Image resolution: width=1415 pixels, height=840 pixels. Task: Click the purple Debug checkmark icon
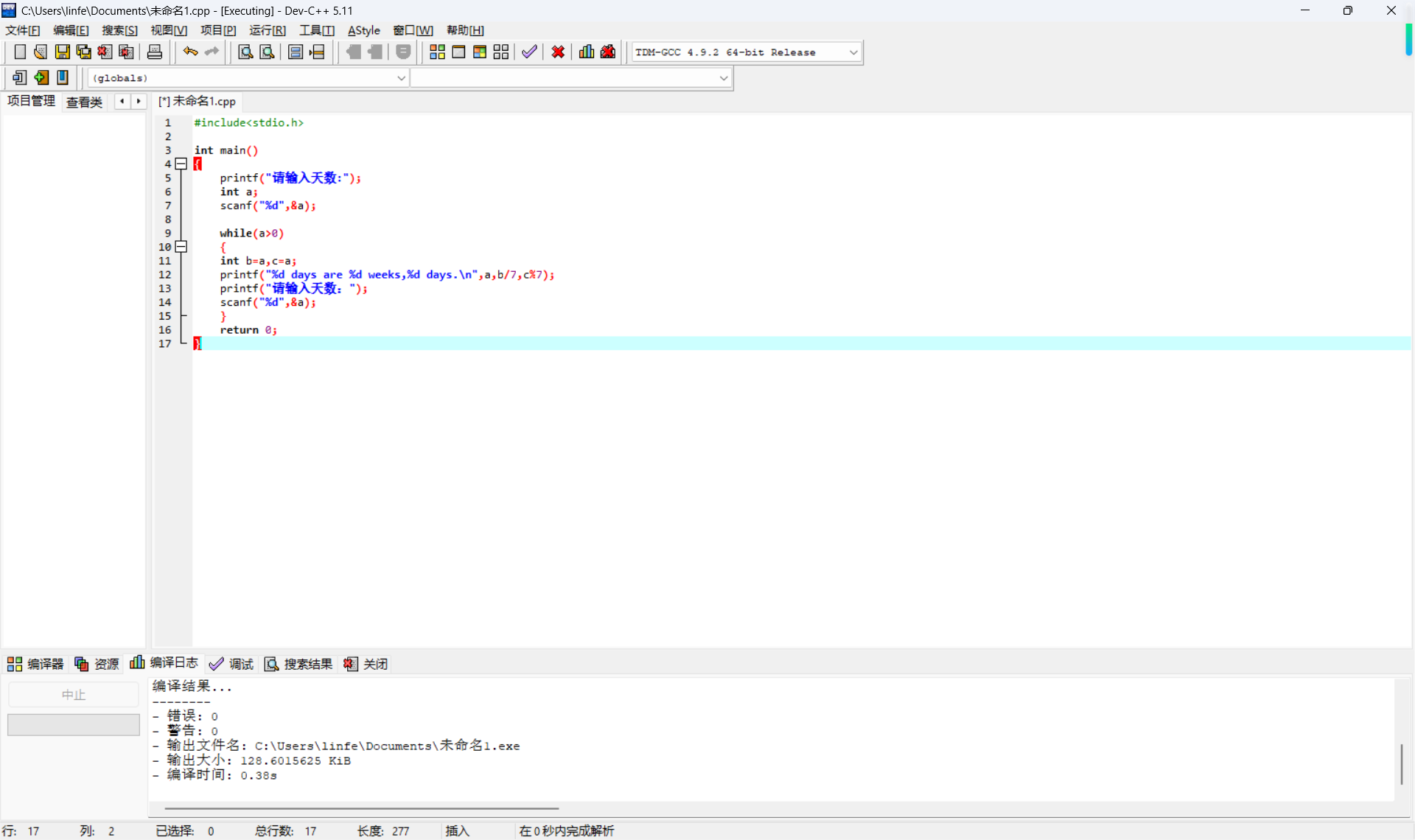point(529,52)
